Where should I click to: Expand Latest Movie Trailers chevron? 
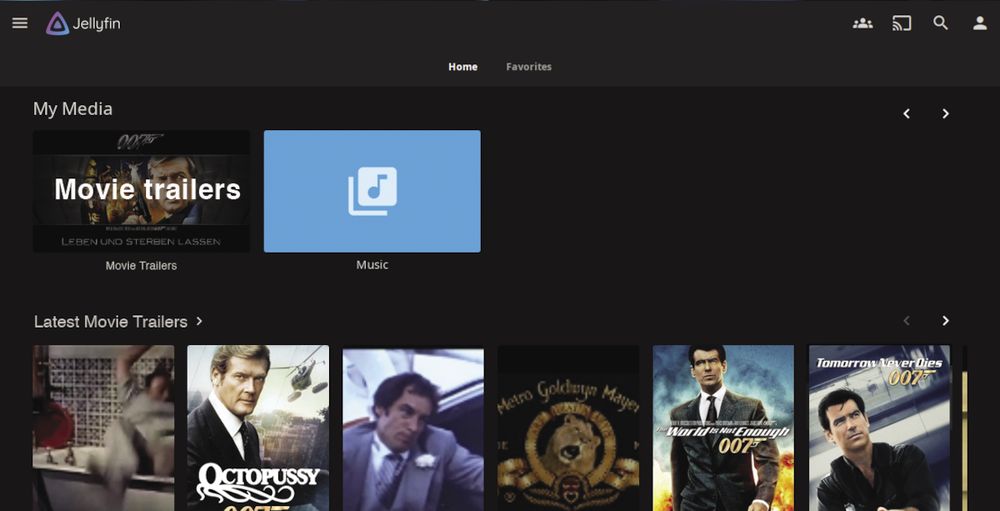[x=199, y=321]
